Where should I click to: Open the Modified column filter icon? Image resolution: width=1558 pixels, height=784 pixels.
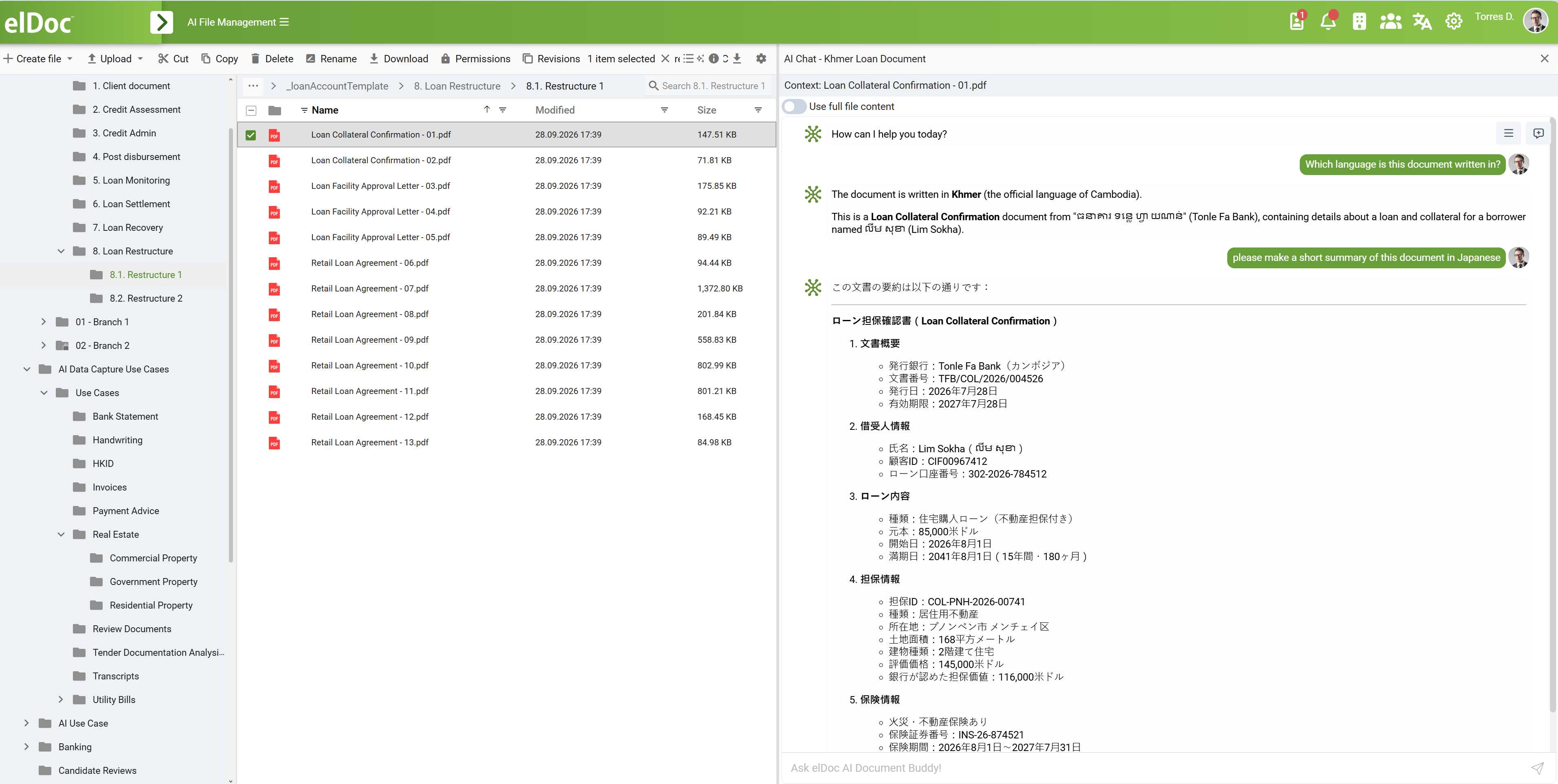click(x=664, y=110)
